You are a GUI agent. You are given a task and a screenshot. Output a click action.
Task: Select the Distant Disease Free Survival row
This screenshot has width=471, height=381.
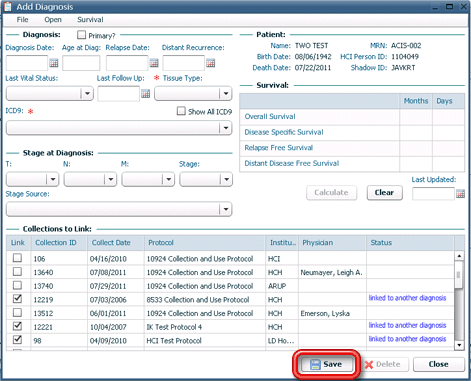point(352,164)
